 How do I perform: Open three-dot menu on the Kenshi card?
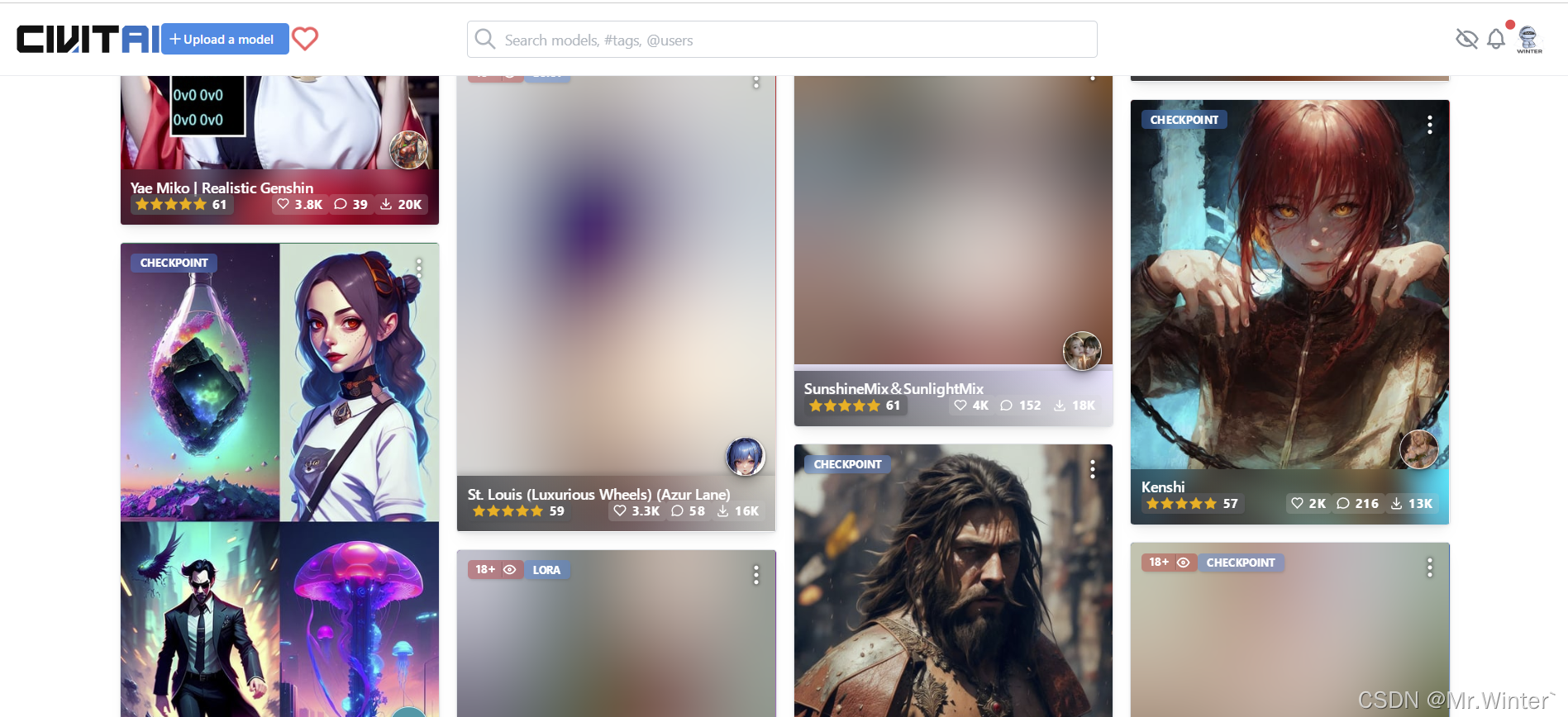[x=1429, y=125]
